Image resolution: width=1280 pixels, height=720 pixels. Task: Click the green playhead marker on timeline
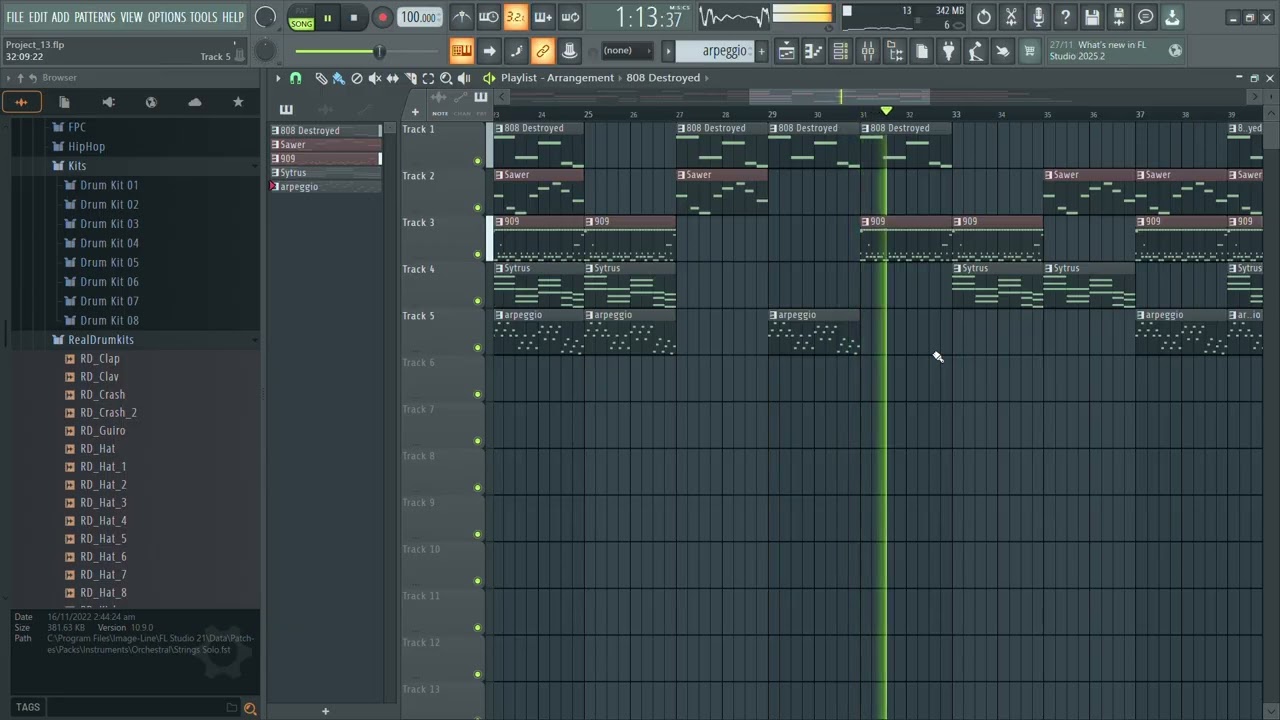(x=886, y=111)
